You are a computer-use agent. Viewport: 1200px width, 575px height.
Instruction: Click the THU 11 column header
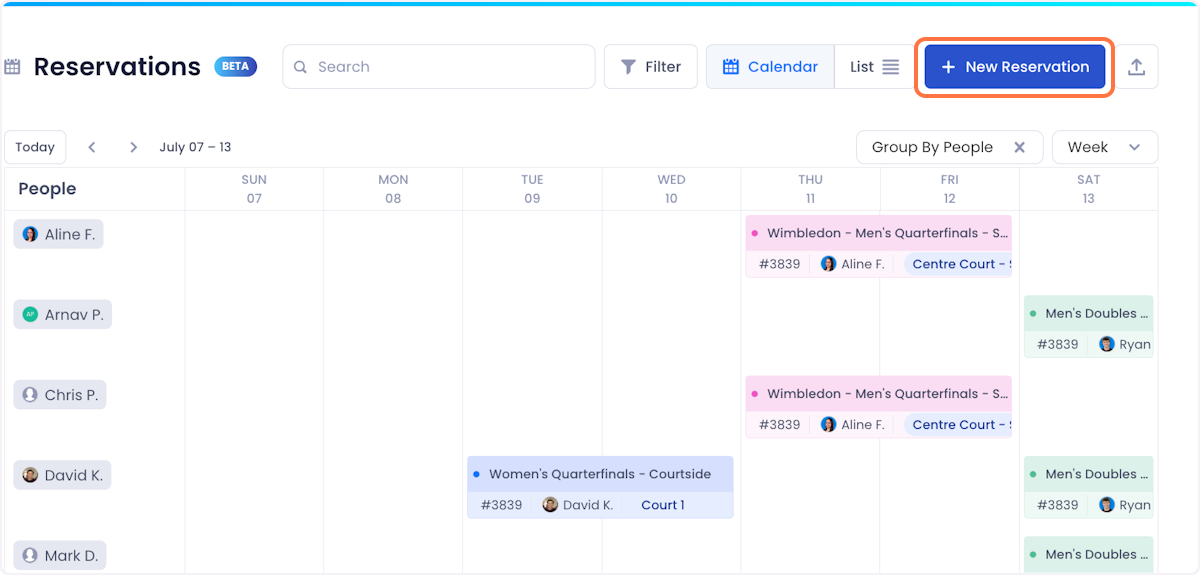click(x=810, y=189)
